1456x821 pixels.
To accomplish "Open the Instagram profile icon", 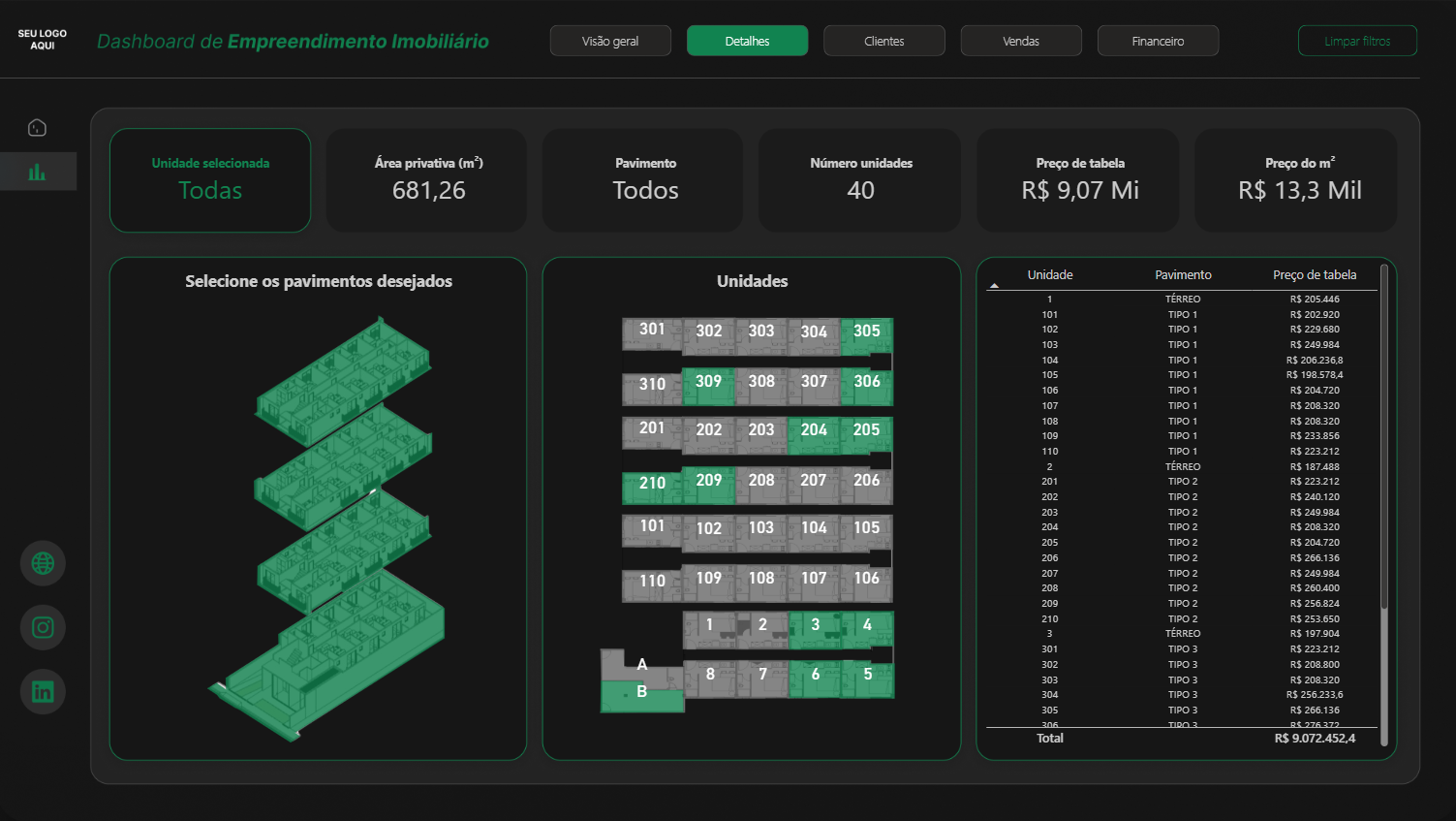I will tap(43, 627).
